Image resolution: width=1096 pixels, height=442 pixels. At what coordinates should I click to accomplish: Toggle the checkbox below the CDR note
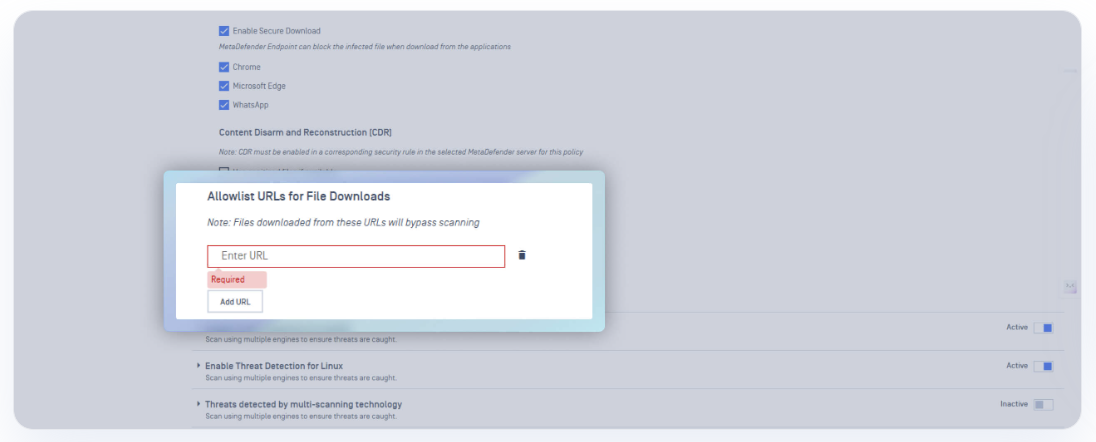(224, 169)
